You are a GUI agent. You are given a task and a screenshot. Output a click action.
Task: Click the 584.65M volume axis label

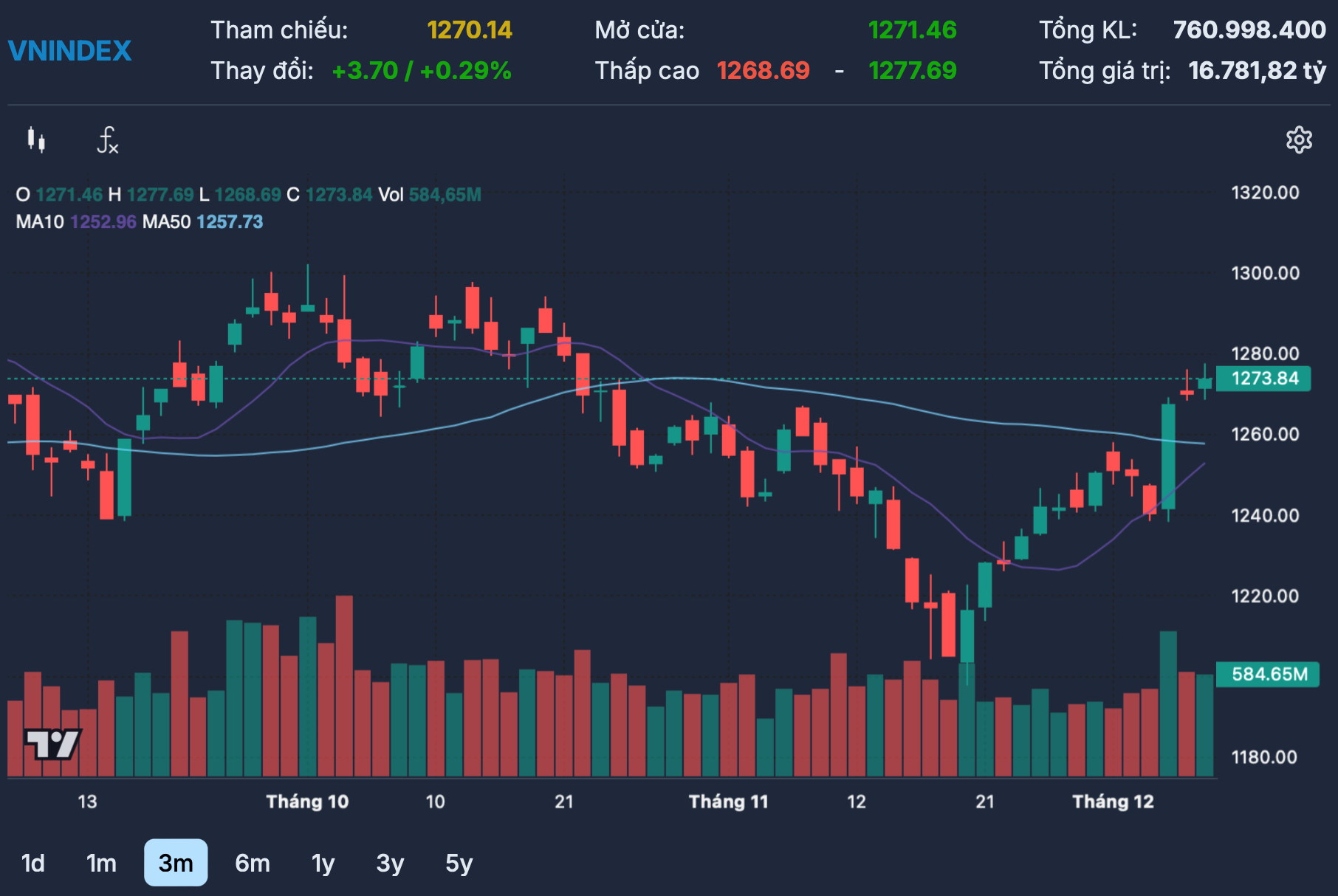(1268, 674)
